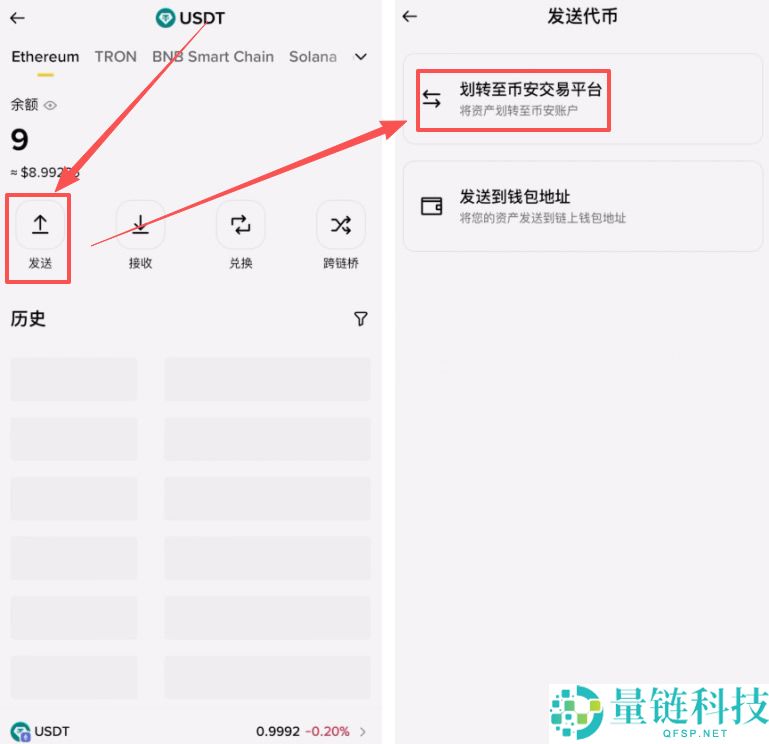Tap the 跨链桥 bridge shuffle icon

(341, 225)
